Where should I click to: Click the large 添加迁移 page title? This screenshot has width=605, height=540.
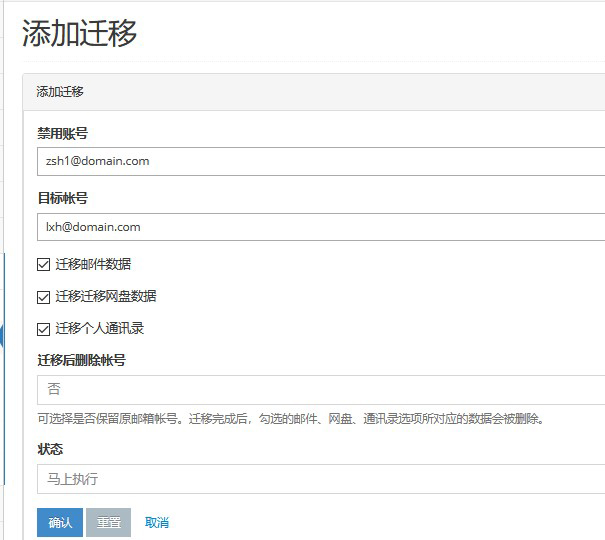pos(79,33)
